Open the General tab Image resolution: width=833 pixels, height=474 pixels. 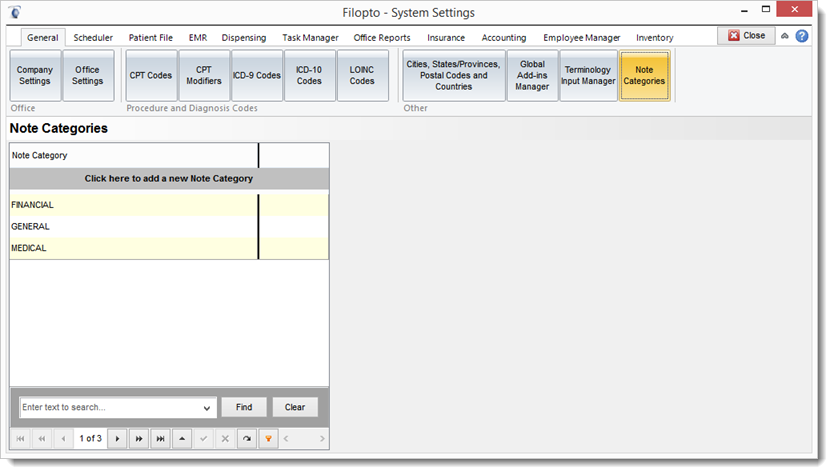pos(42,38)
